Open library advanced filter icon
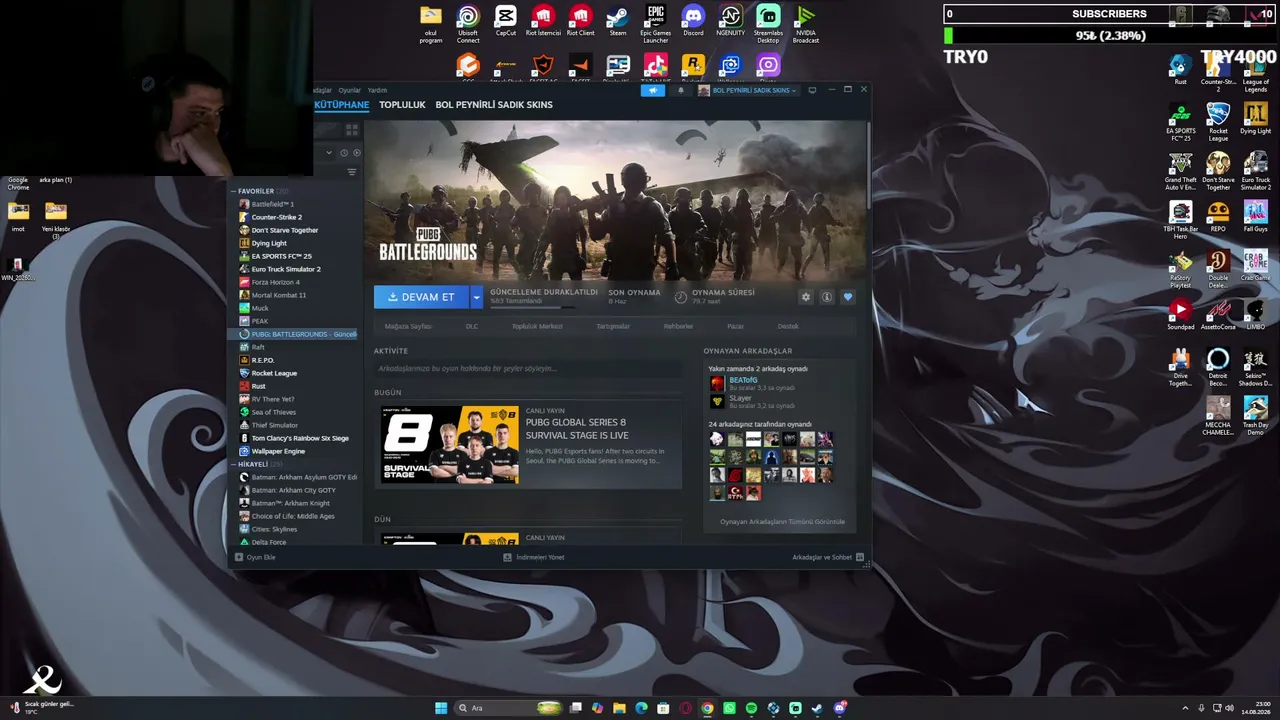1280x720 pixels. (x=352, y=172)
